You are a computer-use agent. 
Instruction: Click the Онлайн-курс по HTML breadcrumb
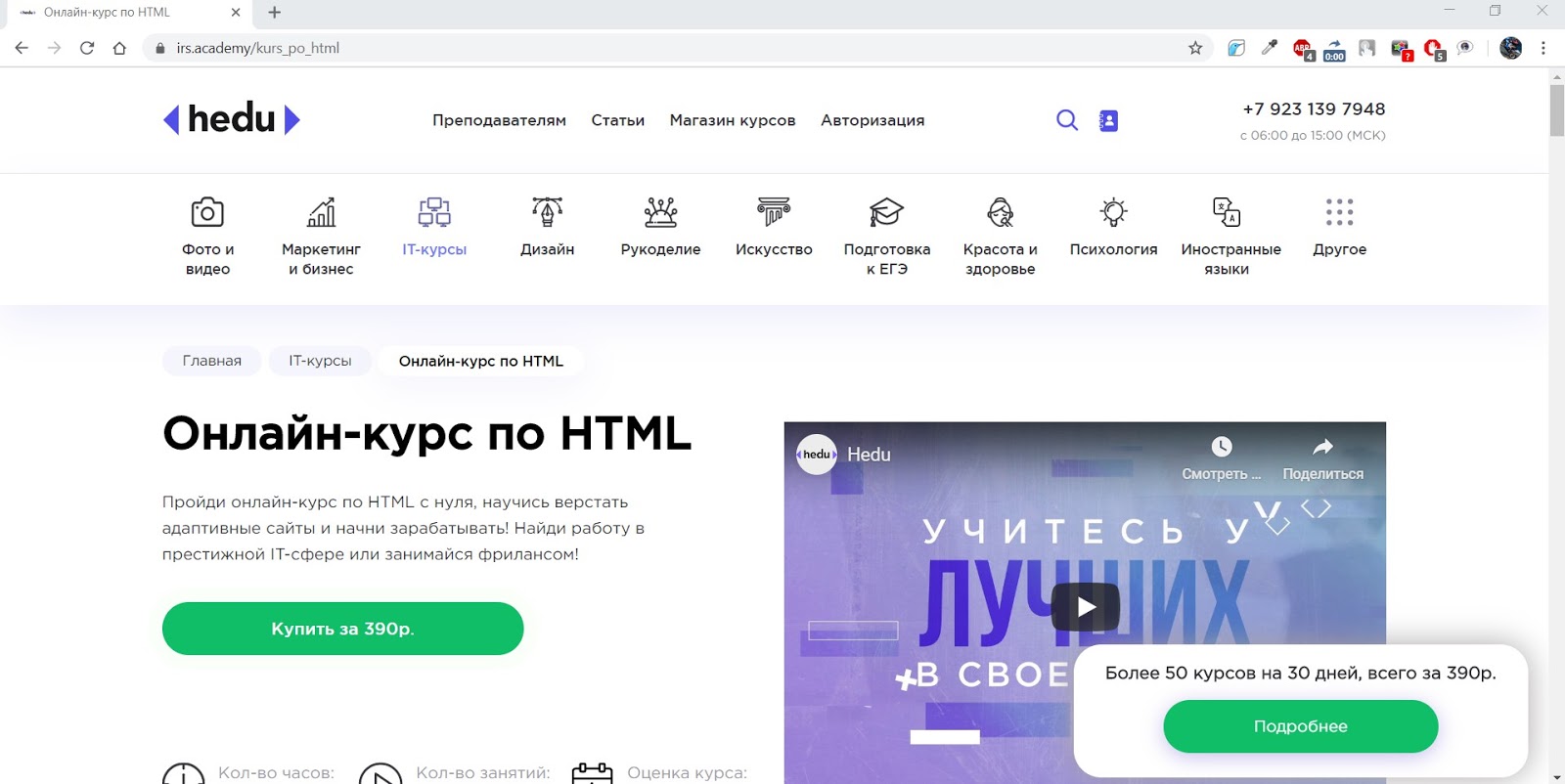click(x=481, y=361)
